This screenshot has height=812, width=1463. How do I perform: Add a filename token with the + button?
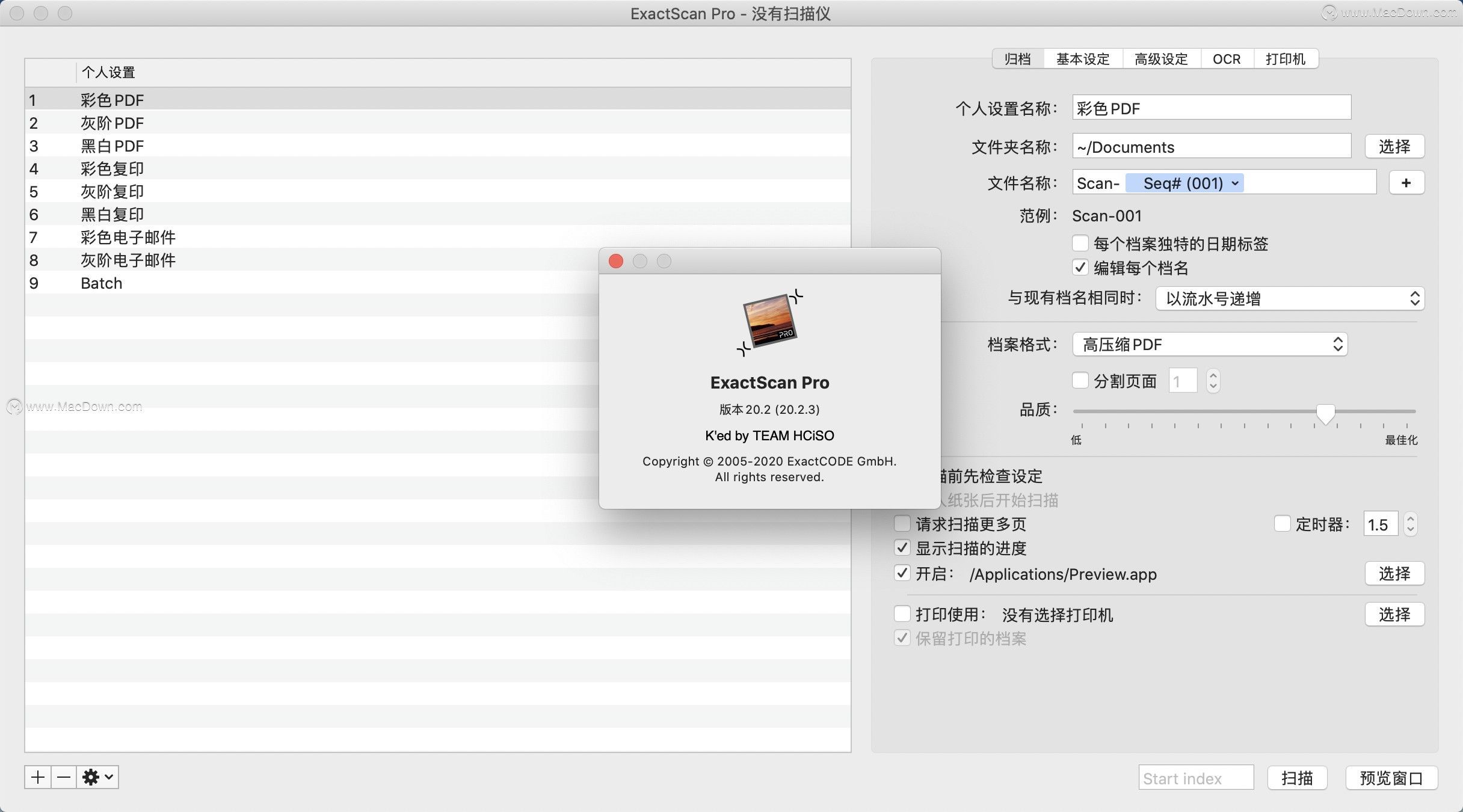1406,183
